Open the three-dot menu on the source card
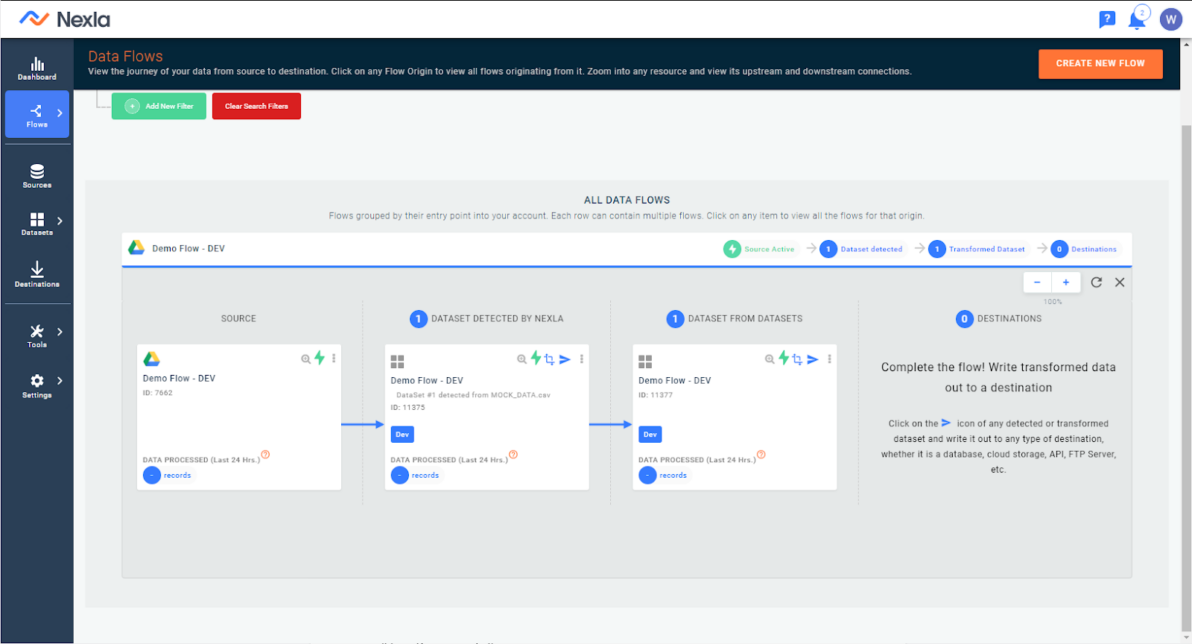 point(333,358)
